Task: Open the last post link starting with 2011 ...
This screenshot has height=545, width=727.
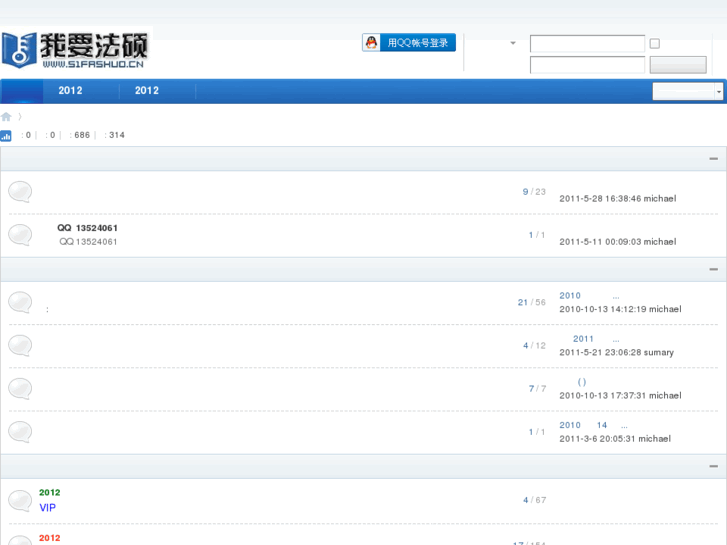Action: pos(596,339)
